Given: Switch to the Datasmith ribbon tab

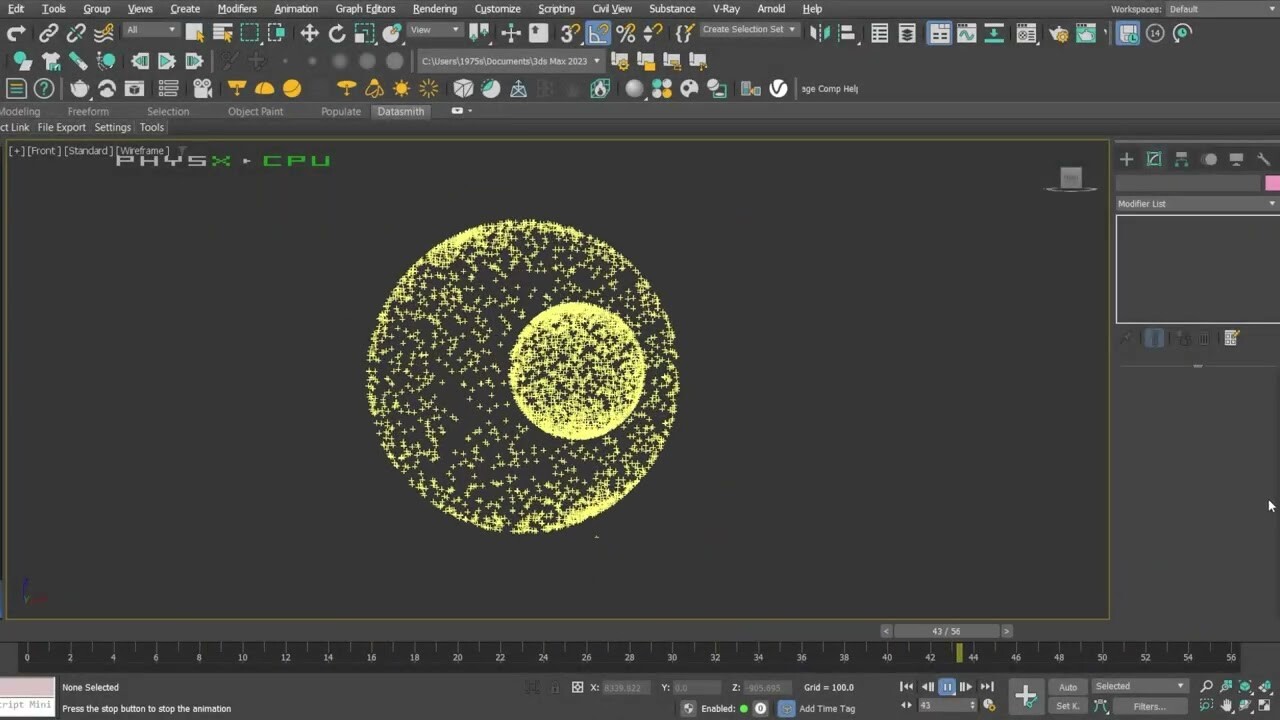Looking at the screenshot, I should 400,111.
